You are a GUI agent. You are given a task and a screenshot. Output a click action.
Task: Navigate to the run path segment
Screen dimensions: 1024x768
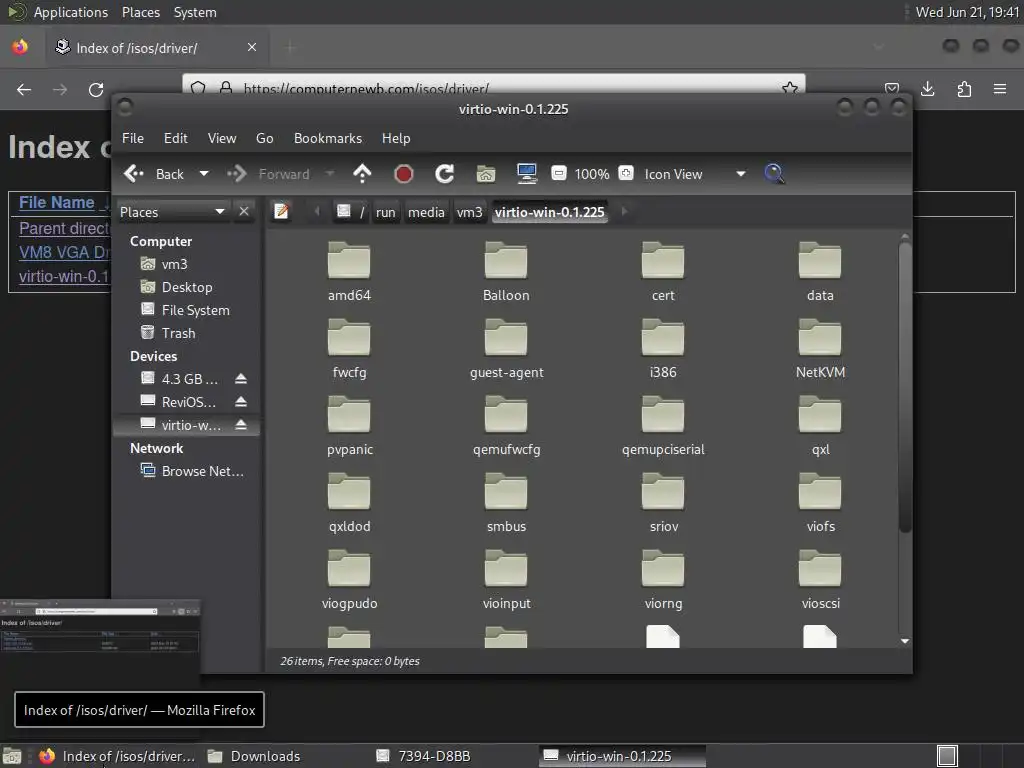pyautogui.click(x=385, y=212)
